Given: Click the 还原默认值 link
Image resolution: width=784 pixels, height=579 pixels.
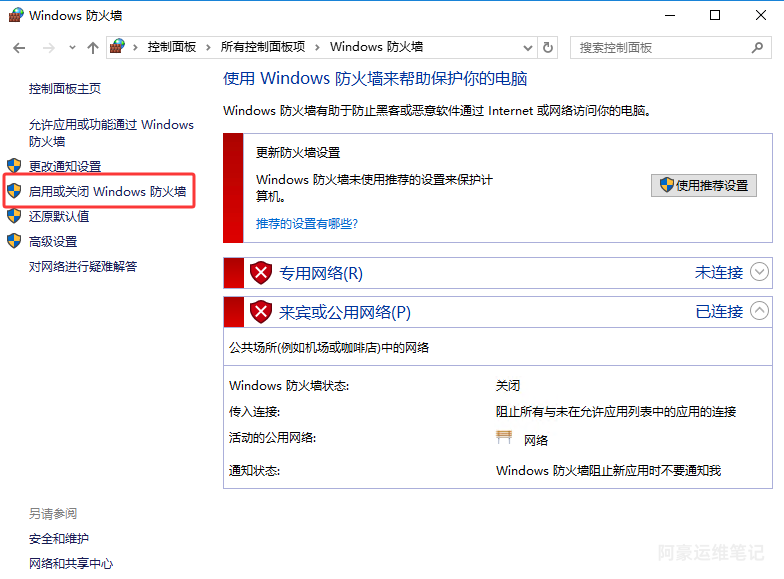Looking at the screenshot, I should pyautogui.click(x=59, y=216).
